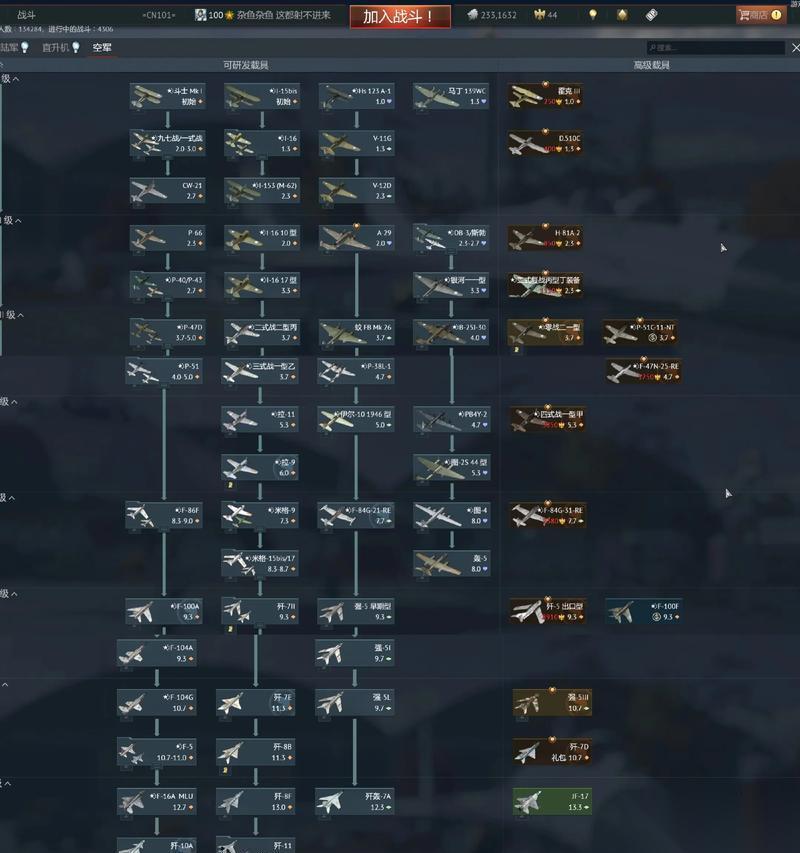800x853 pixels.
Task: Select the green JF-17 aircraft card
Action: click(552, 801)
